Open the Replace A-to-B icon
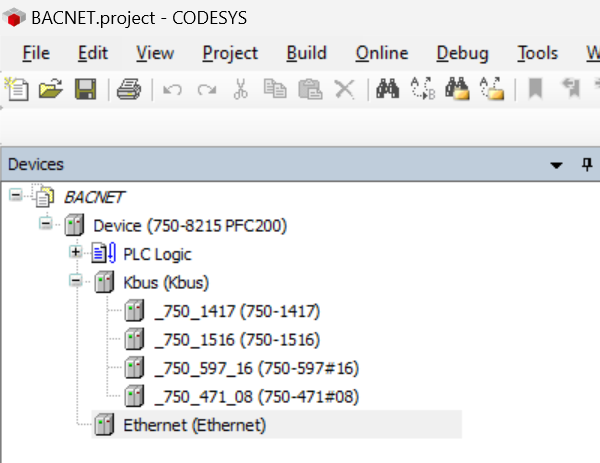600x463 pixels. pyautogui.click(x=422, y=88)
